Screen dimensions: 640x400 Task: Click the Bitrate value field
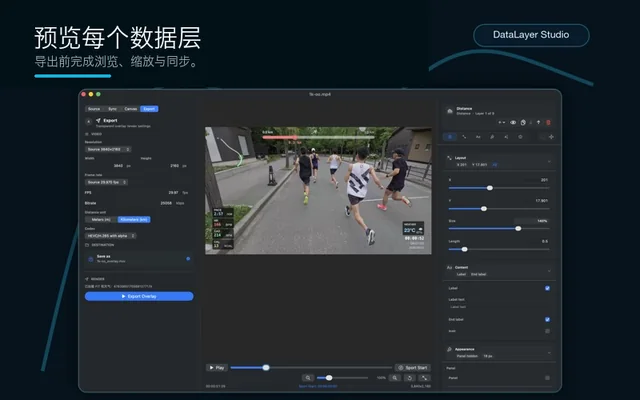tap(166, 203)
